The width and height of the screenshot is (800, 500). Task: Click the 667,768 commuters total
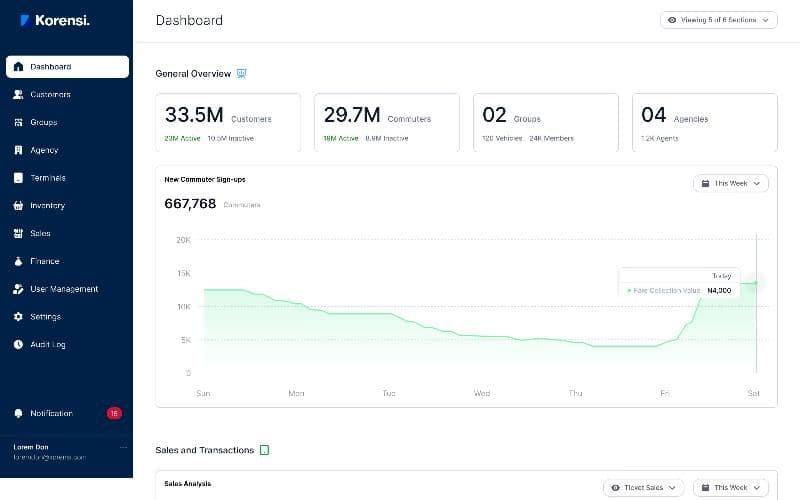190,204
